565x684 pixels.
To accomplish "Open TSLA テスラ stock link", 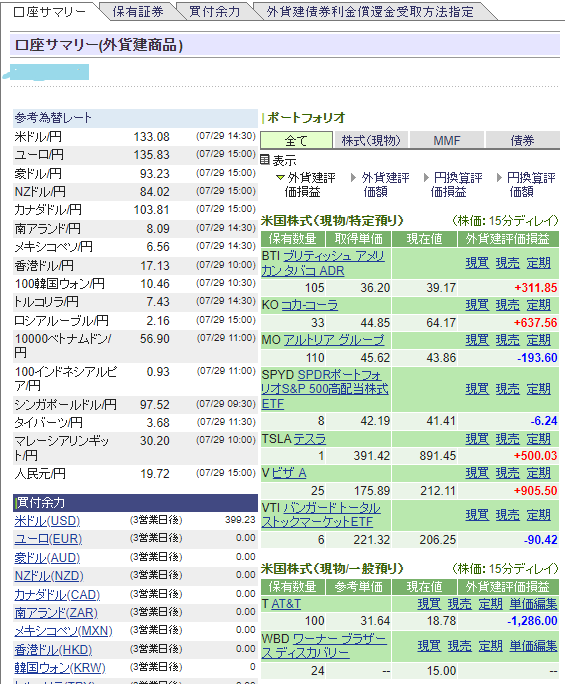I will click(x=309, y=438).
